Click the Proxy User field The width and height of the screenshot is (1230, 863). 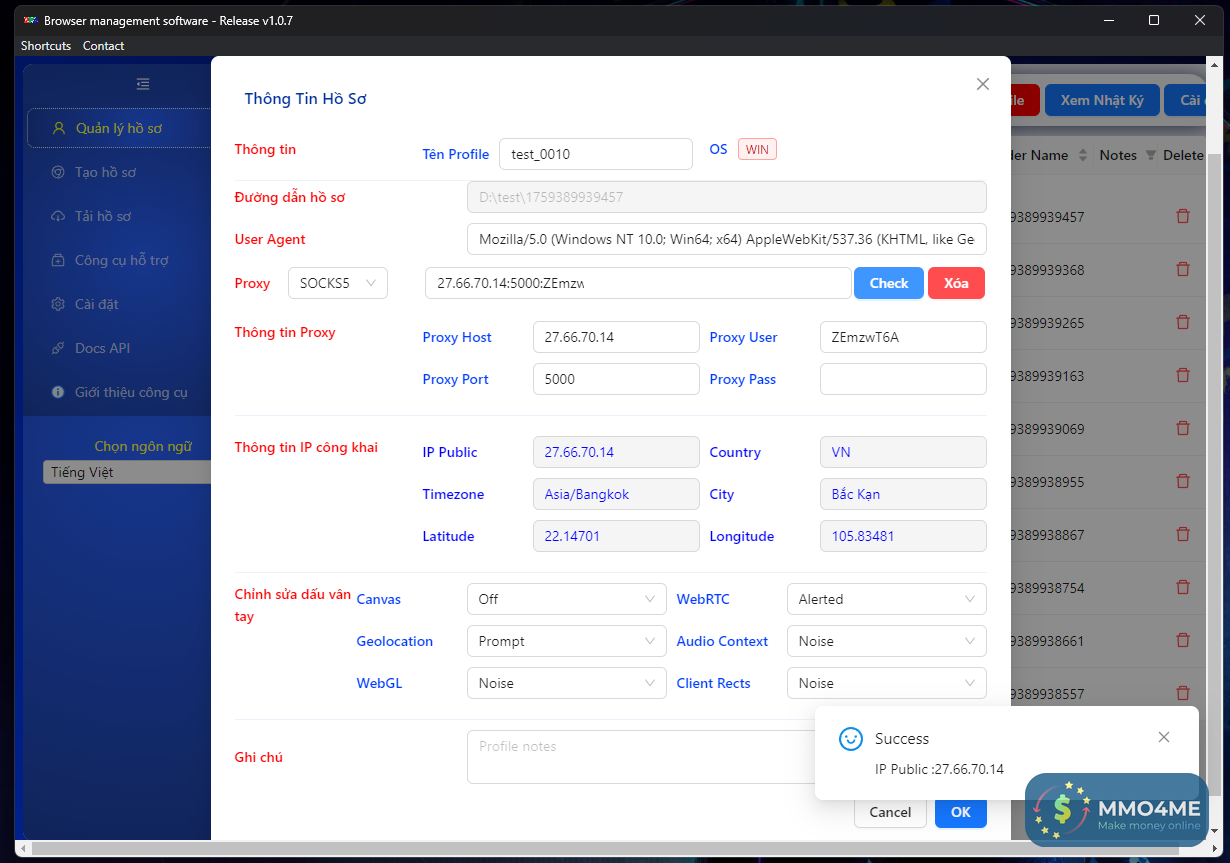tap(903, 337)
